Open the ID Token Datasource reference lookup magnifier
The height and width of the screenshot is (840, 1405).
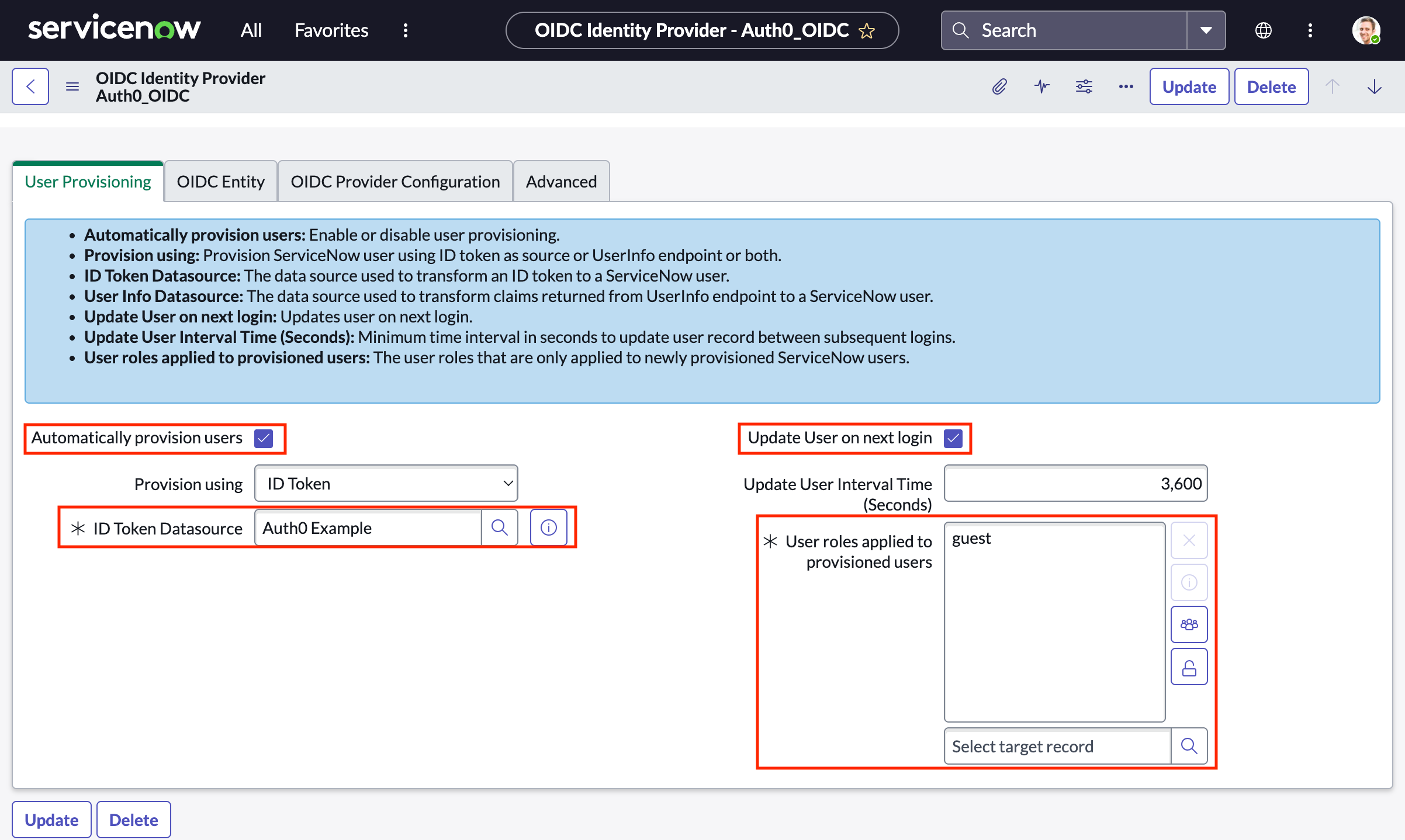(x=500, y=527)
